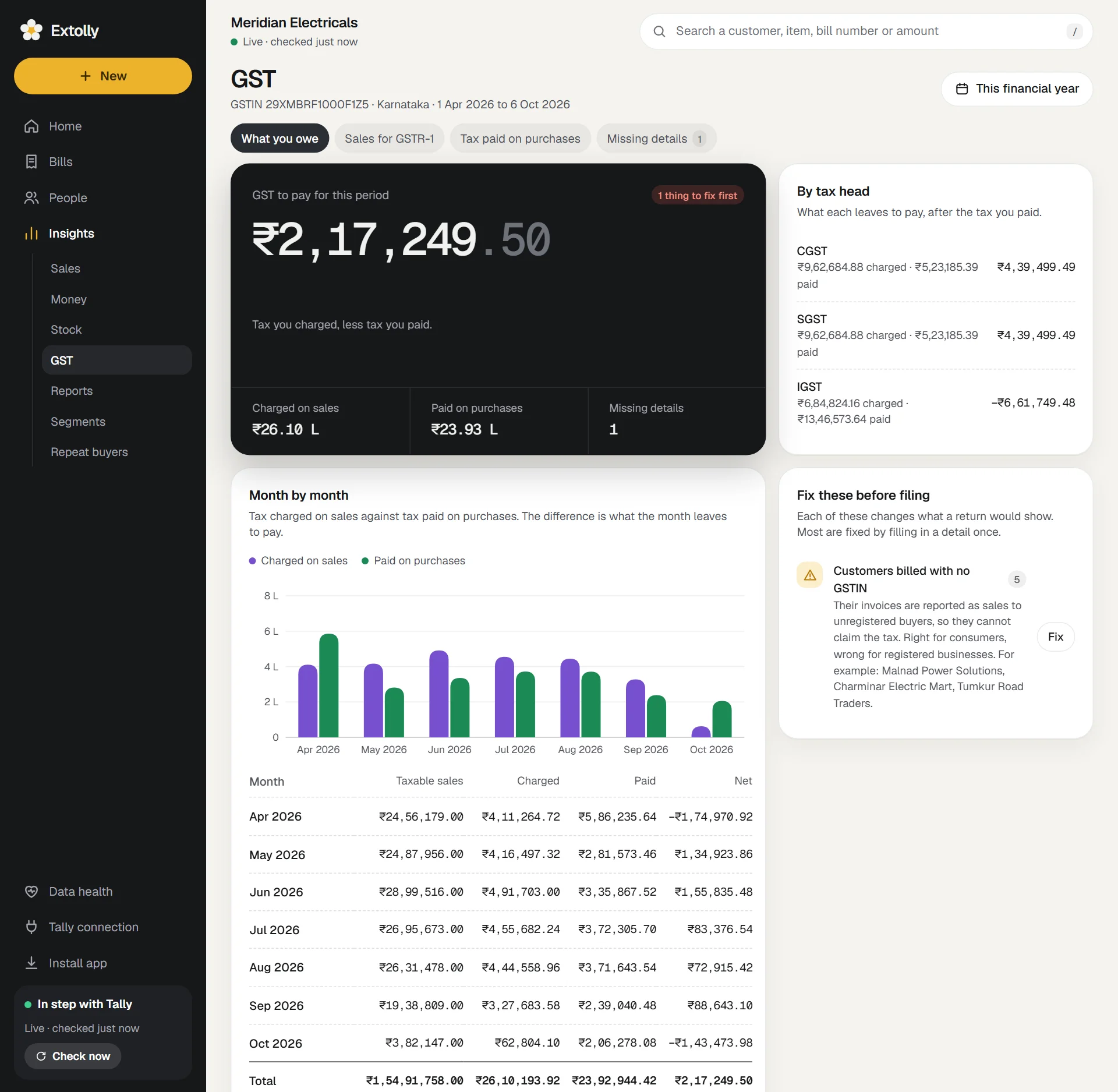Screen dimensions: 1118x1092
Task: Click the Insights bar chart icon
Action: (x=31, y=234)
